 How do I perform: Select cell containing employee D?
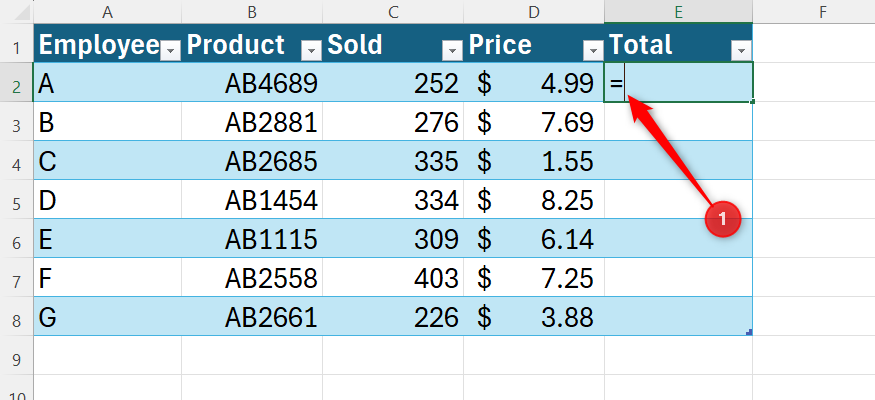tap(108, 199)
